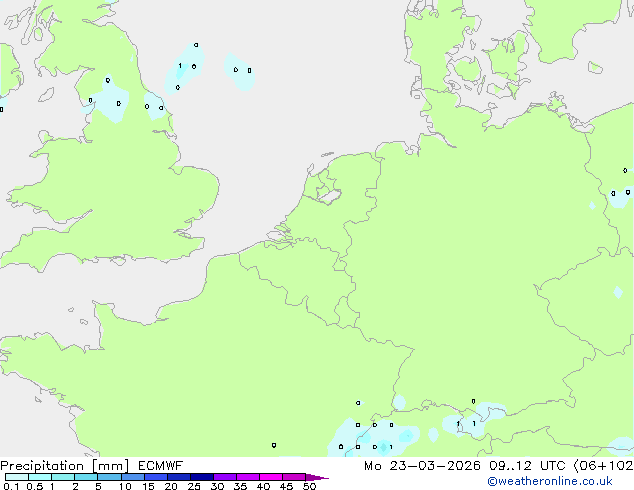Click the 15–20 mm legend color swatch
This screenshot has width=634, height=490.
(156, 477)
